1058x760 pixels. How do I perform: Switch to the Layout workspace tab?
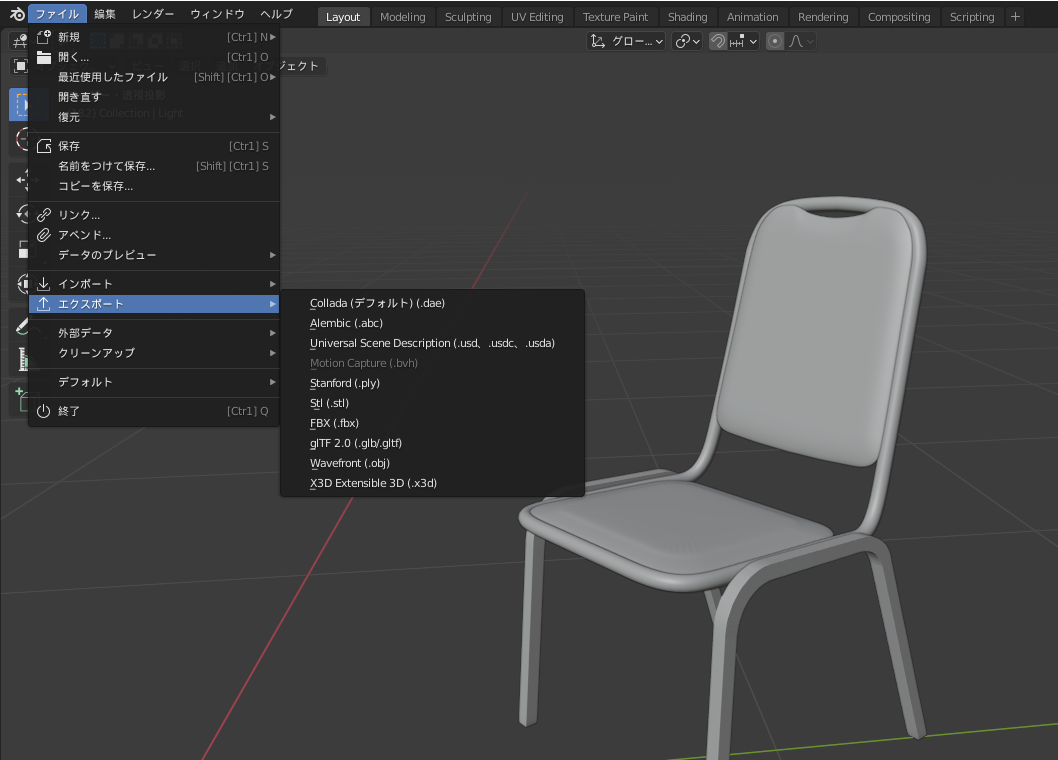coord(343,17)
